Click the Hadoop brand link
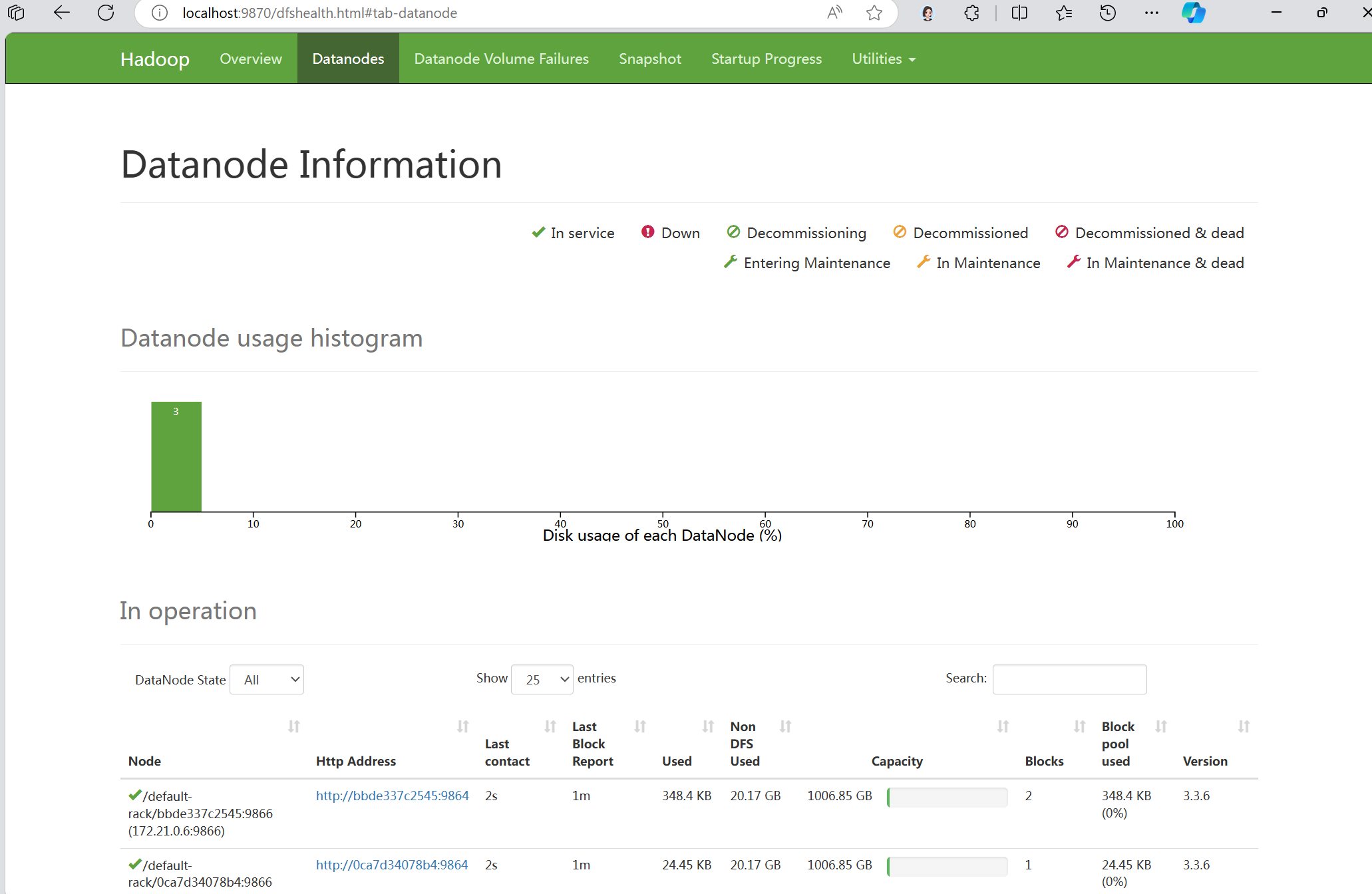 coord(155,59)
